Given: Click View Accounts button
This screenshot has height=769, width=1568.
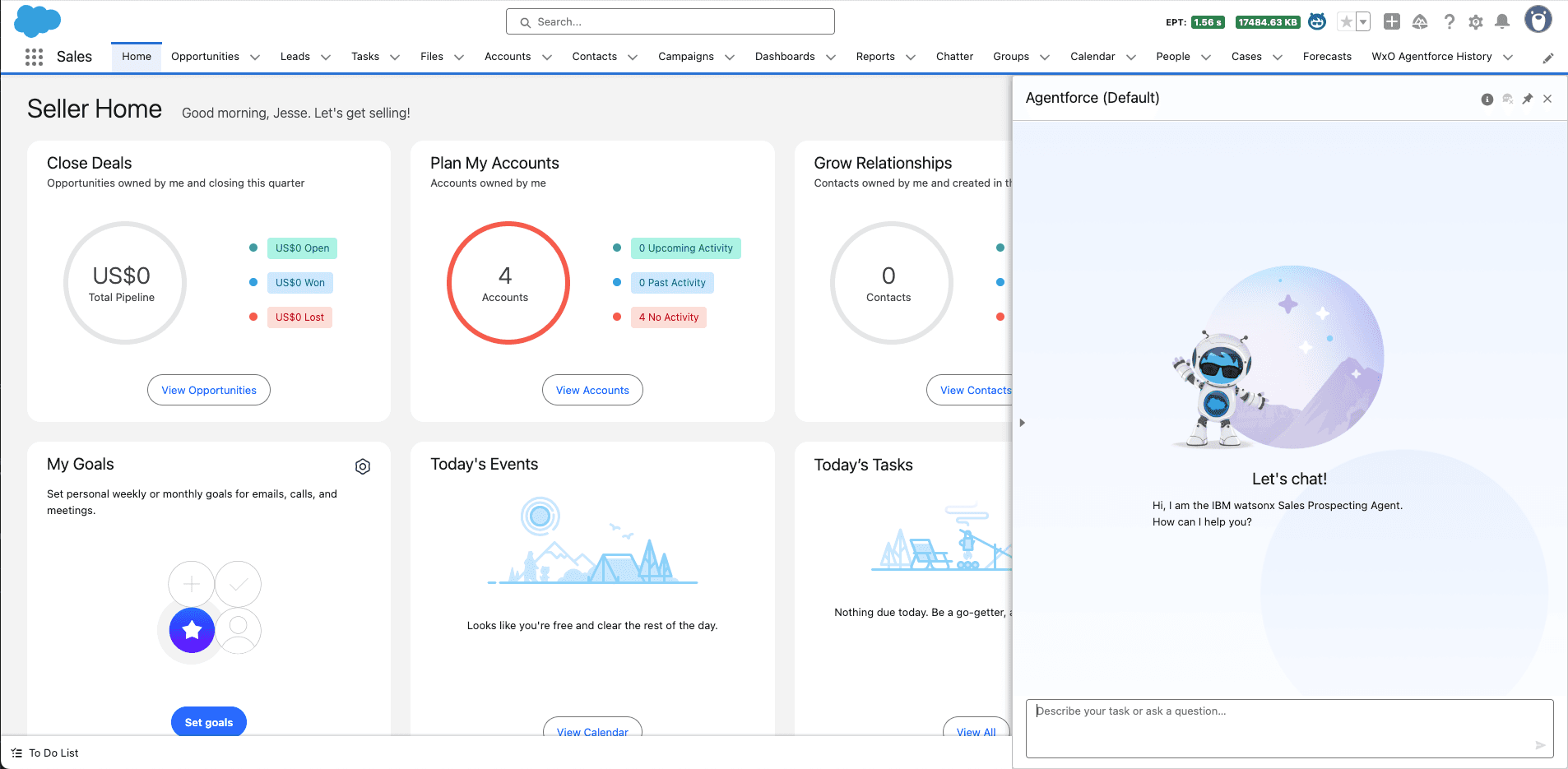Looking at the screenshot, I should [x=592, y=390].
